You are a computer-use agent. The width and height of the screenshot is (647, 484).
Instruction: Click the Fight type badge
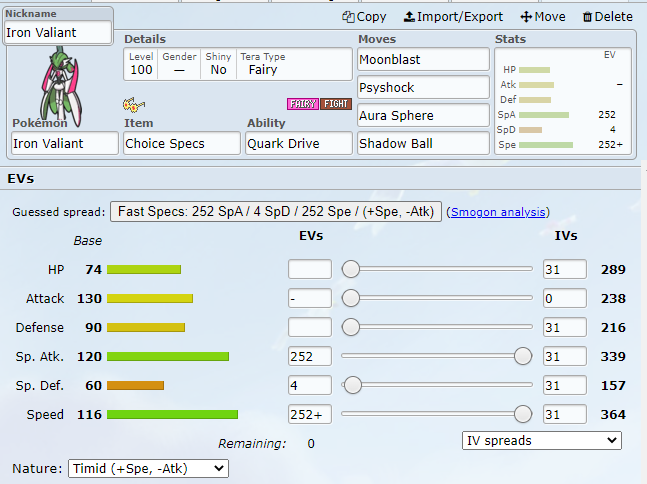(336, 104)
